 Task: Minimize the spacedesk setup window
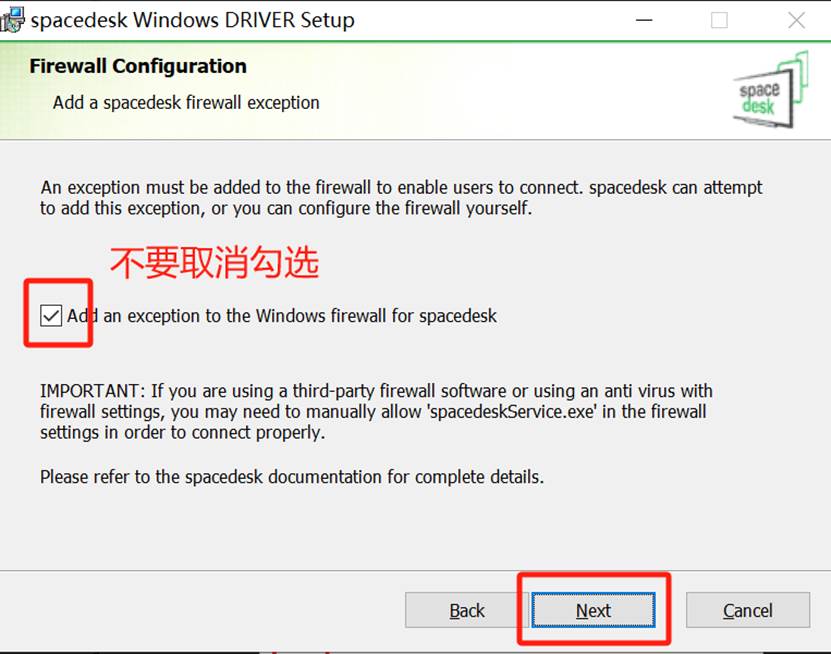click(644, 20)
